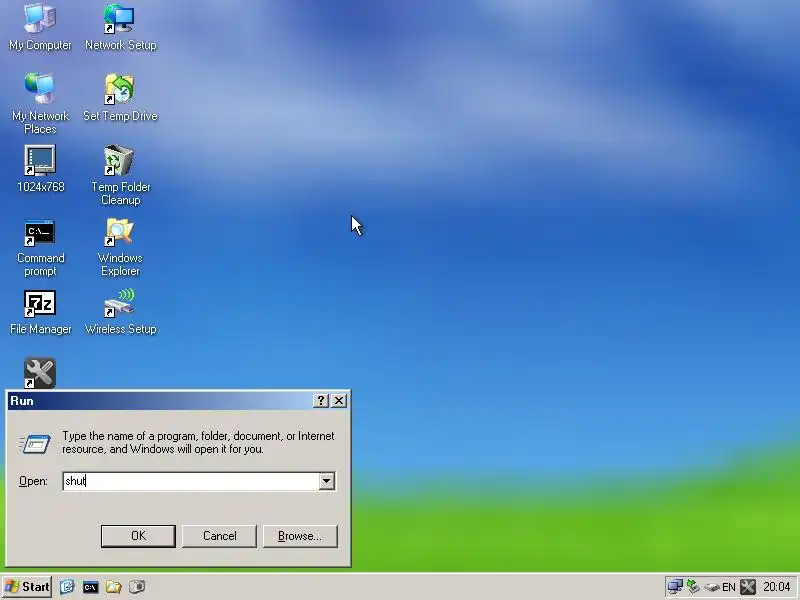Select the Set Temp Drive shortcut

[120, 98]
